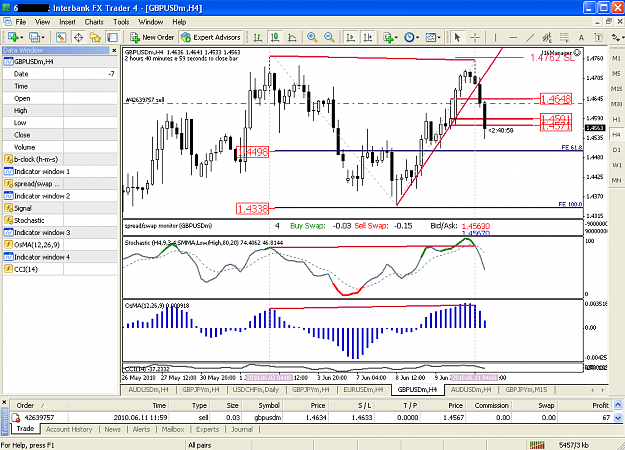Select the text tool (A icon)
The height and width of the screenshot is (450, 625).
point(581,37)
